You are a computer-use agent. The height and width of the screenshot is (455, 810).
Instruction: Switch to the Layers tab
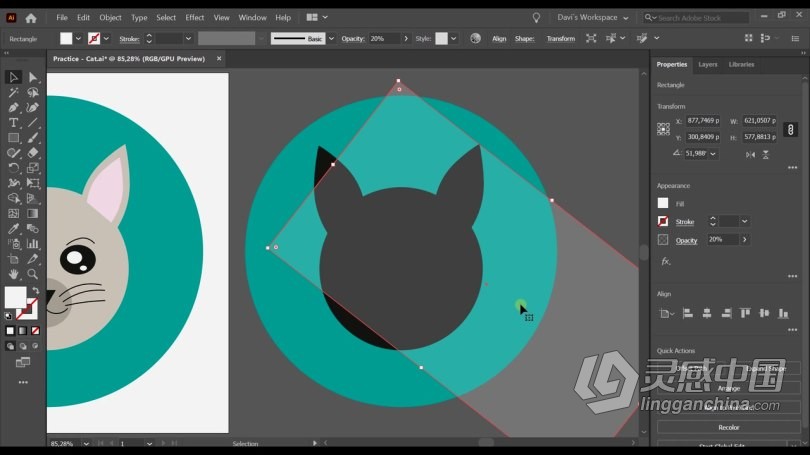pos(707,65)
